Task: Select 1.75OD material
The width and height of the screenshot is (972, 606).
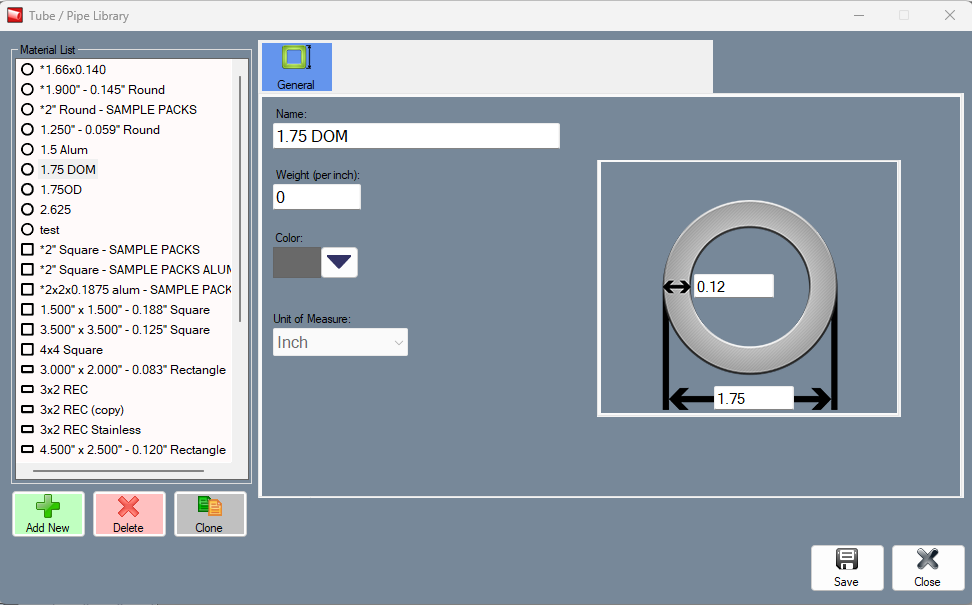Action: coord(61,190)
